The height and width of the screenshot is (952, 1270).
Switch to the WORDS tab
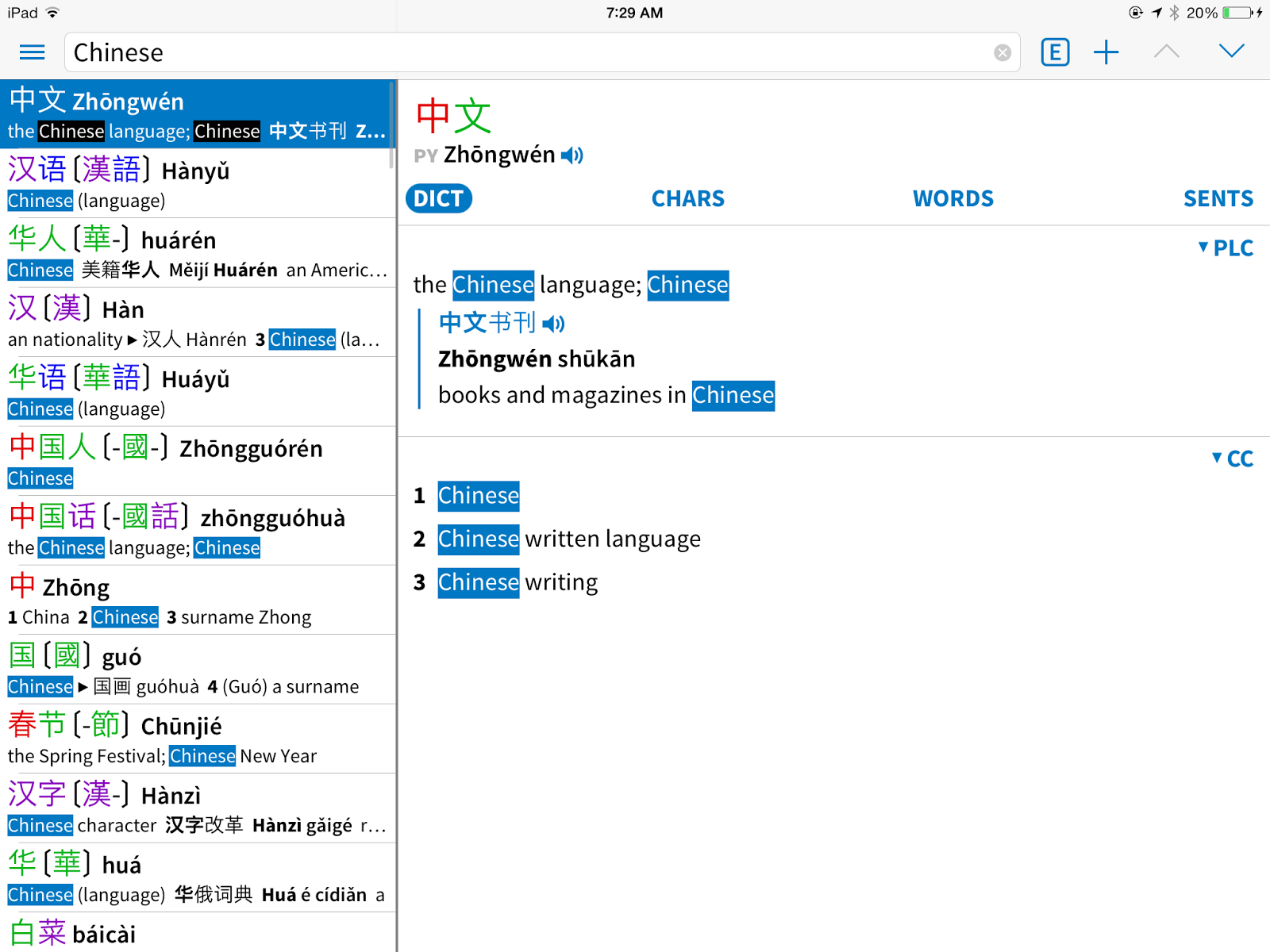click(952, 198)
